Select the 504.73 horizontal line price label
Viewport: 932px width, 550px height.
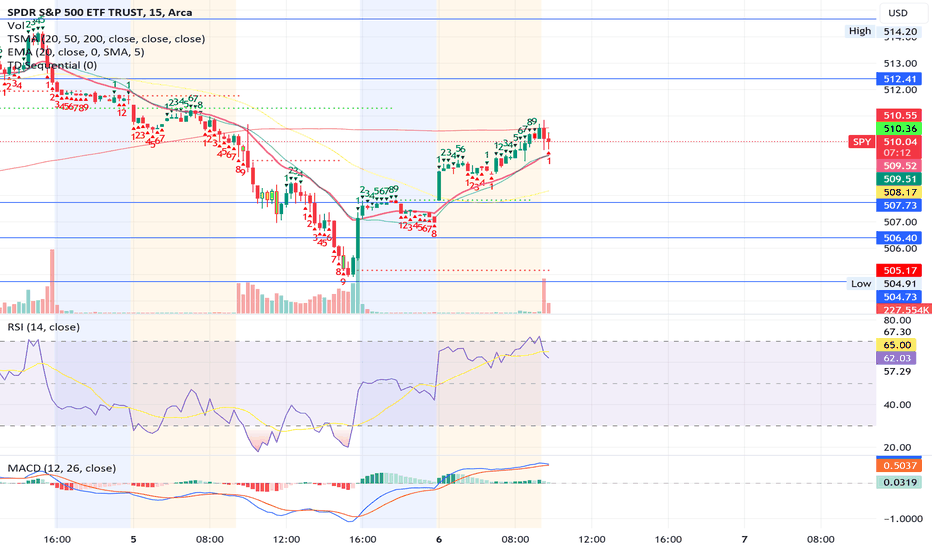(899, 297)
